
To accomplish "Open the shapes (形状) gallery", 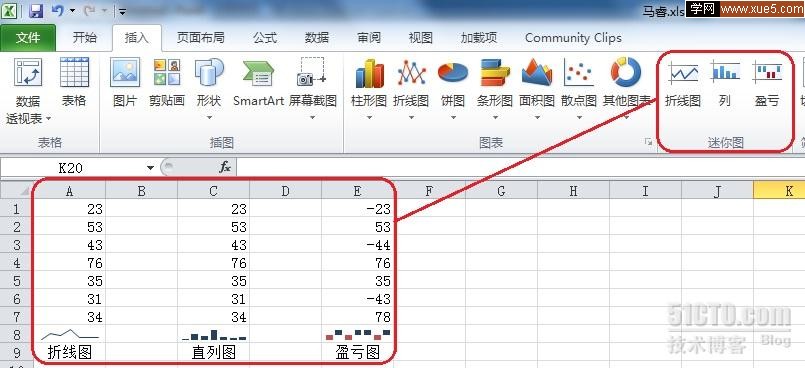I will point(209,82).
